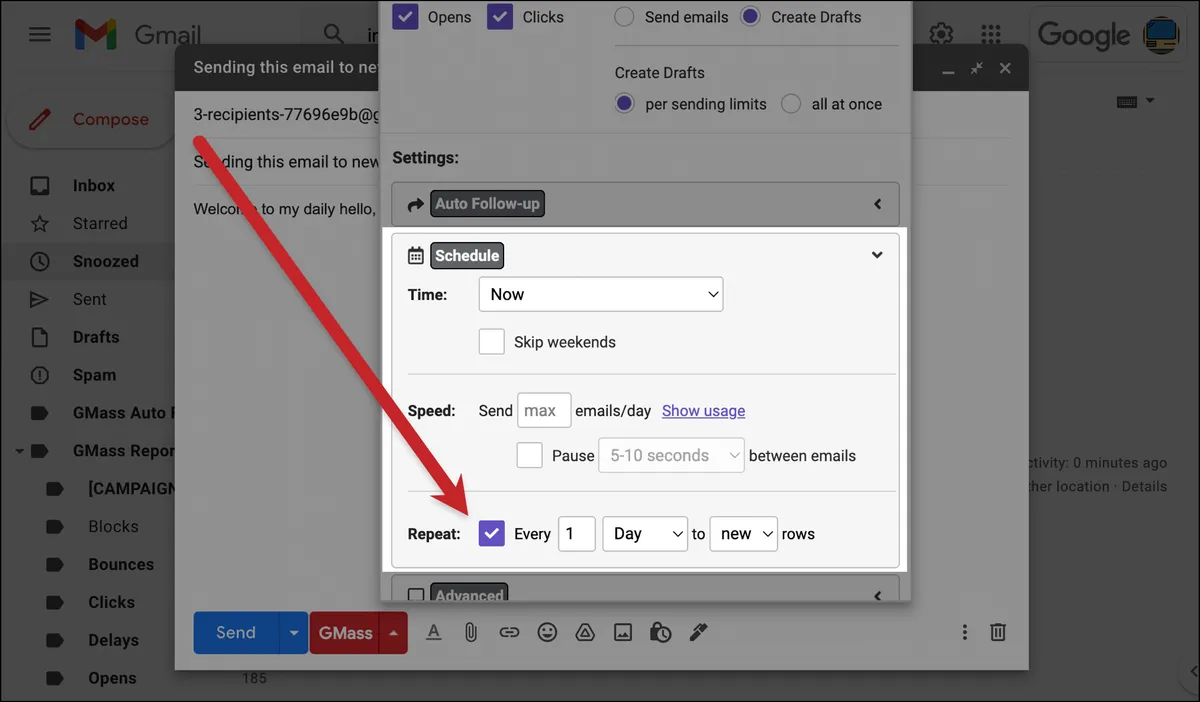Select the Create Drafts radio button
This screenshot has width=1200, height=702.
click(x=751, y=17)
